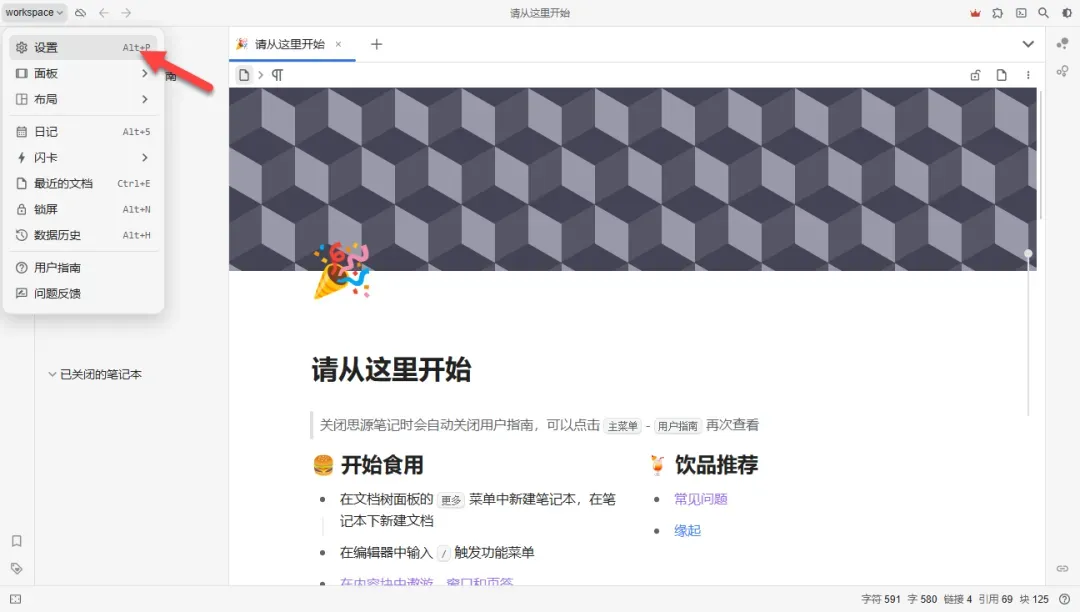Click the 主菜单 key label
Viewport: 1080px width, 612px height.
[x=623, y=426]
